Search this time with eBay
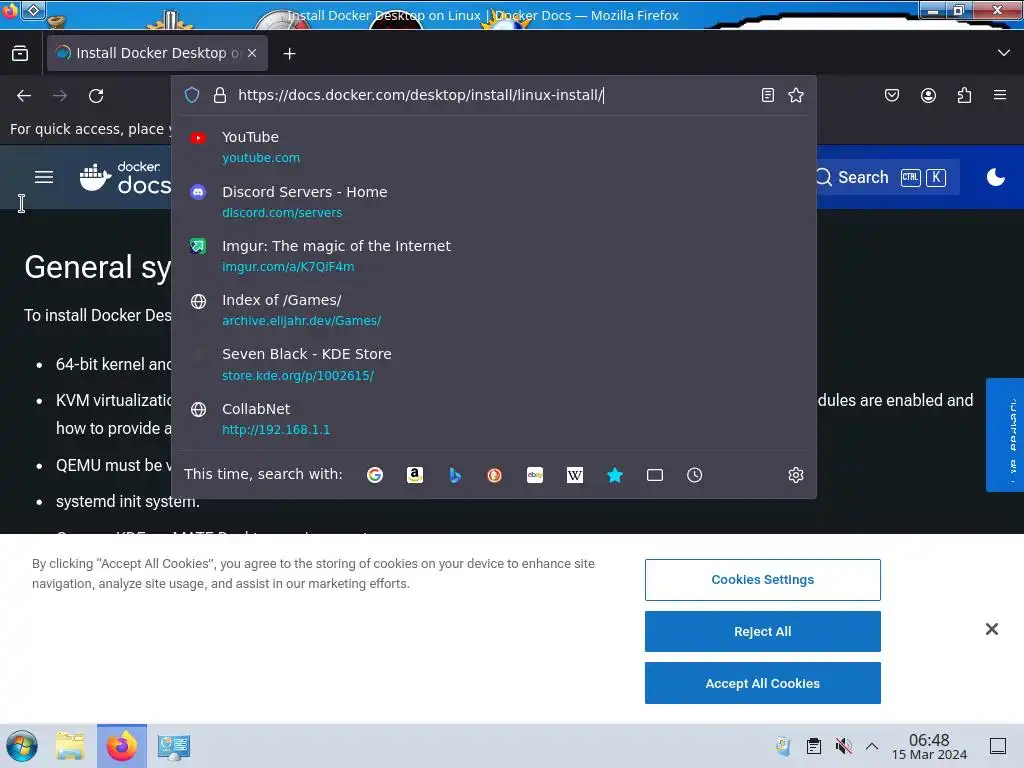The height and width of the screenshot is (768, 1024). 535,475
